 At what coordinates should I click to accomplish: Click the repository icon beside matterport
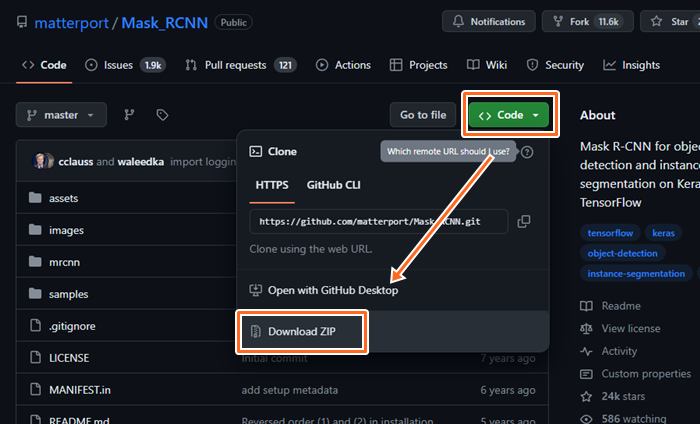pyautogui.click(x=22, y=22)
